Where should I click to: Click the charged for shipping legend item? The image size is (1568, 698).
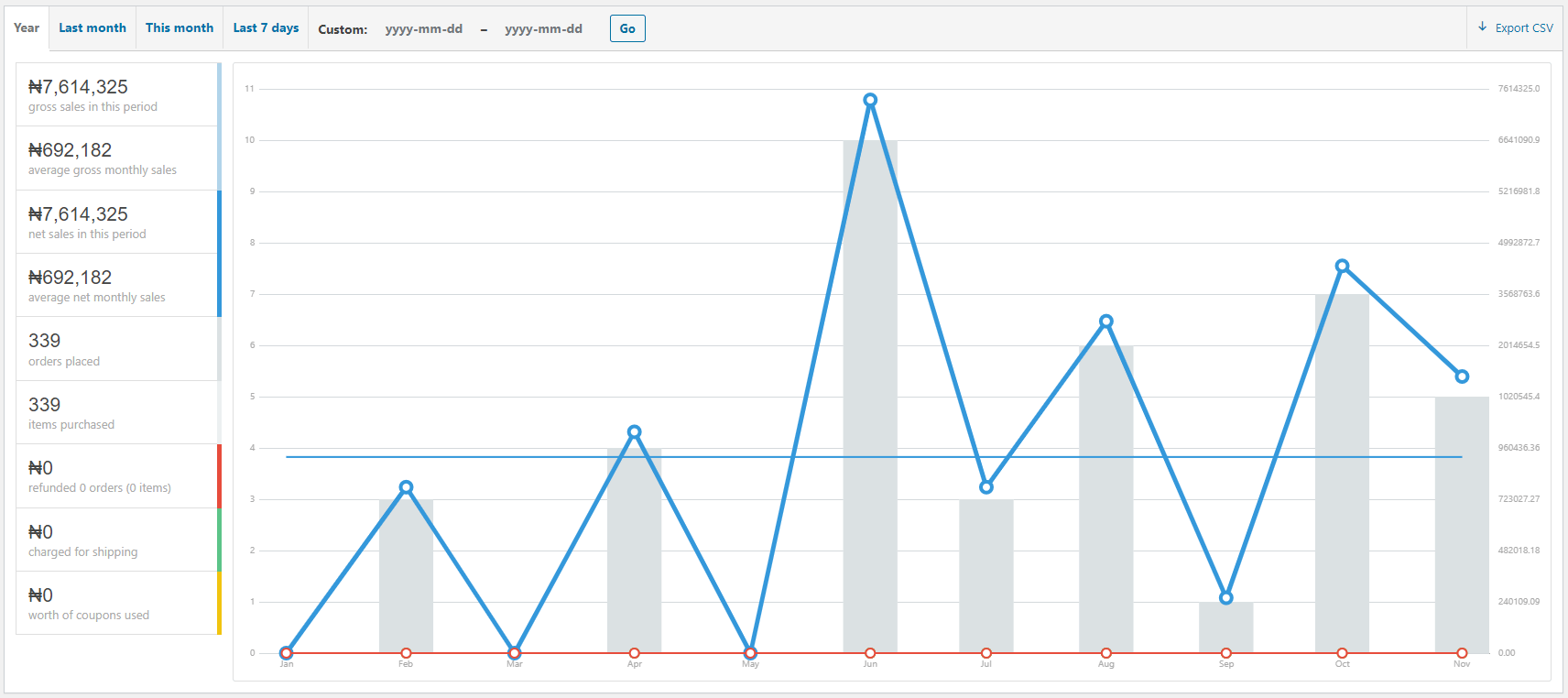coord(118,540)
